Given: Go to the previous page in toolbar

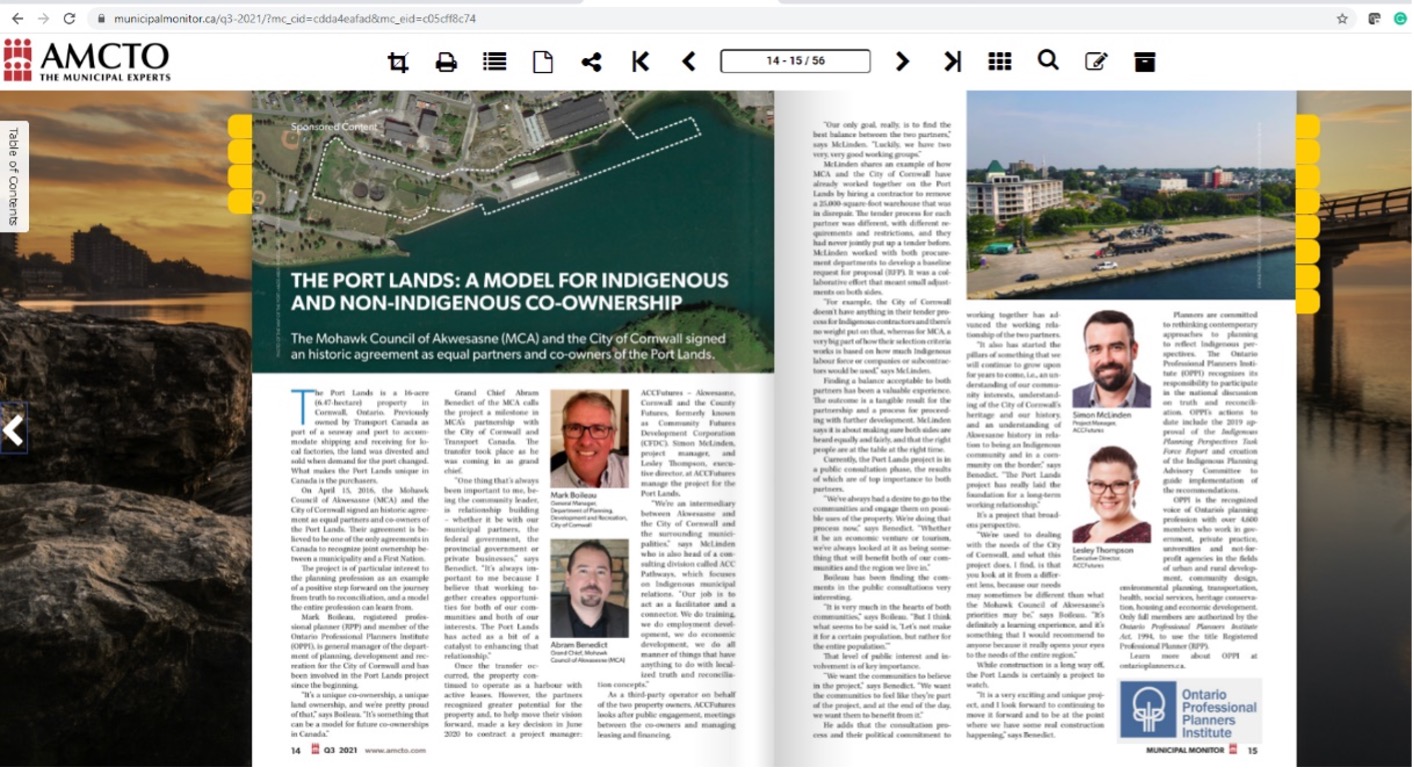Looking at the screenshot, I should pos(688,62).
